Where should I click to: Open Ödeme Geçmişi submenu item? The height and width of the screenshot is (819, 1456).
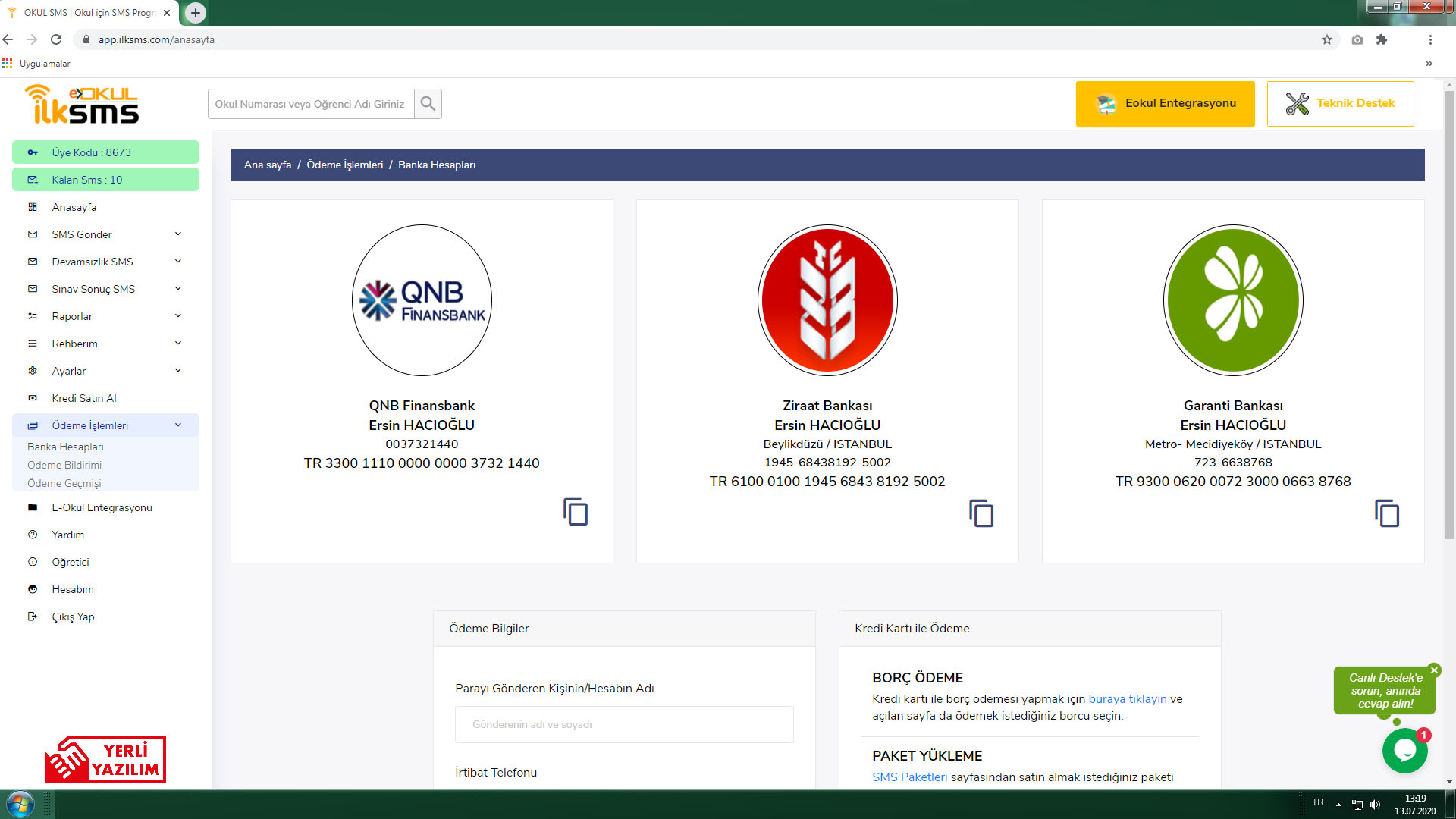click(x=64, y=483)
